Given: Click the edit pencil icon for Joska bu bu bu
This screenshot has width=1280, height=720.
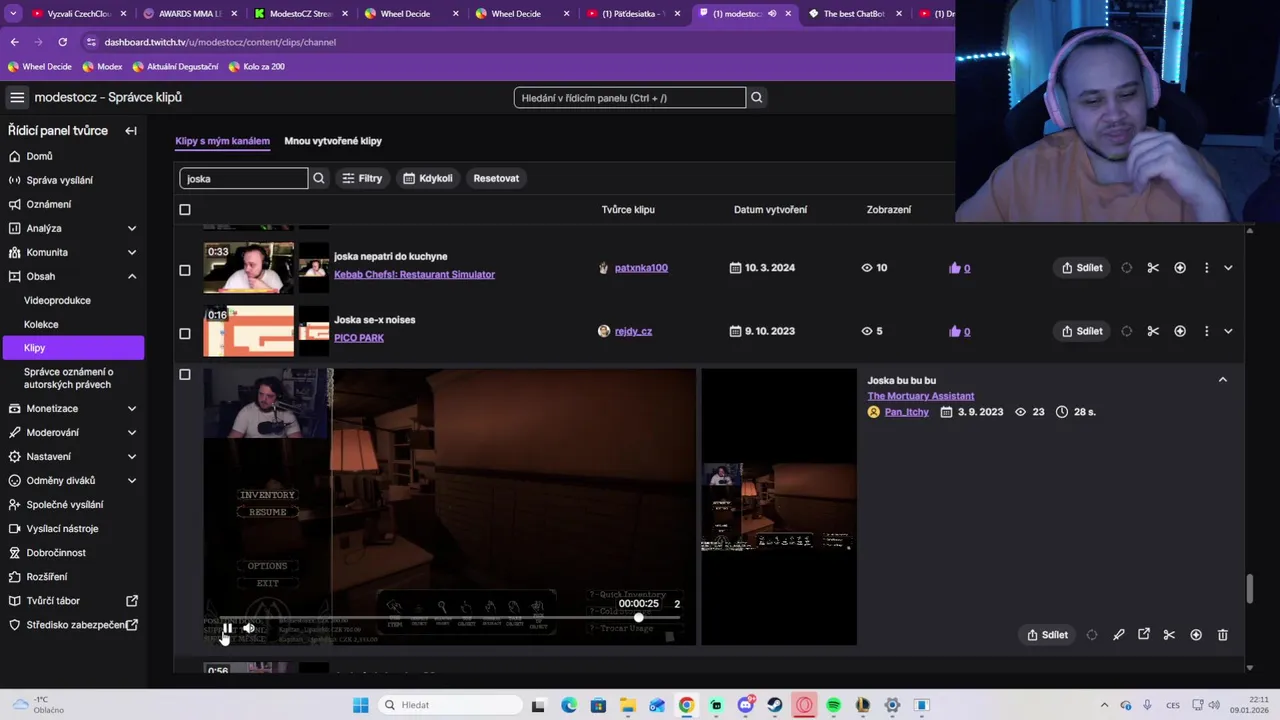Looking at the screenshot, I should (x=1119, y=635).
